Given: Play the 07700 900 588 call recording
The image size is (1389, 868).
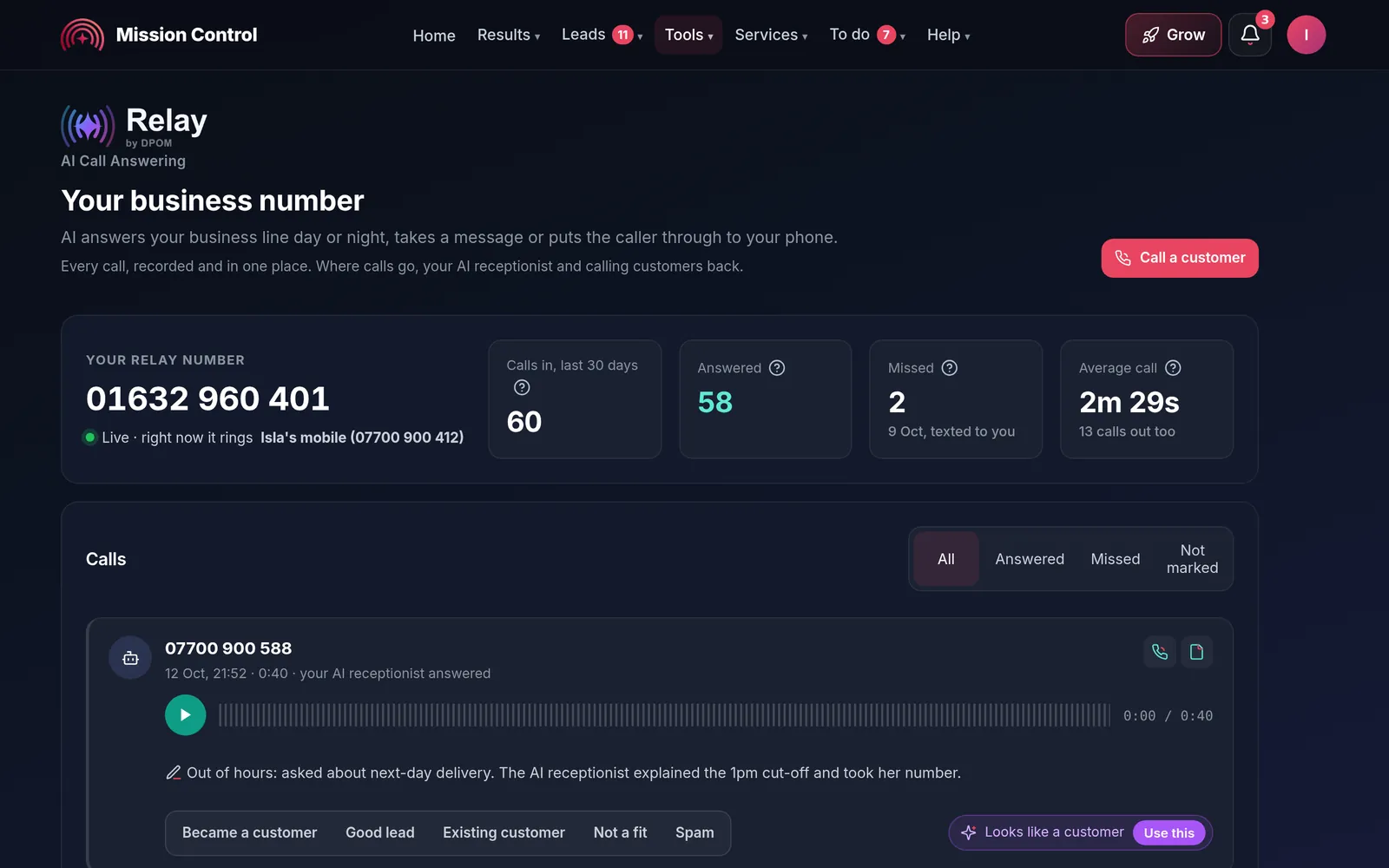Looking at the screenshot, I should tap(186, 715).
